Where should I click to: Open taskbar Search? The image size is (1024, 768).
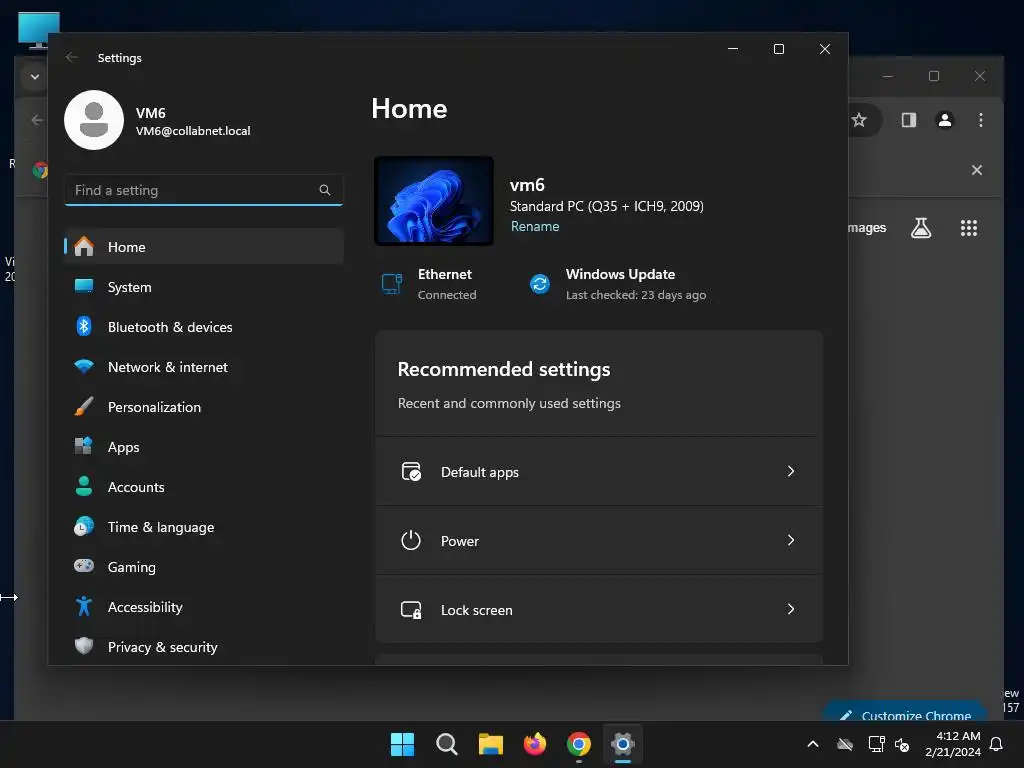pyautogui.click(x=447, y=744)
